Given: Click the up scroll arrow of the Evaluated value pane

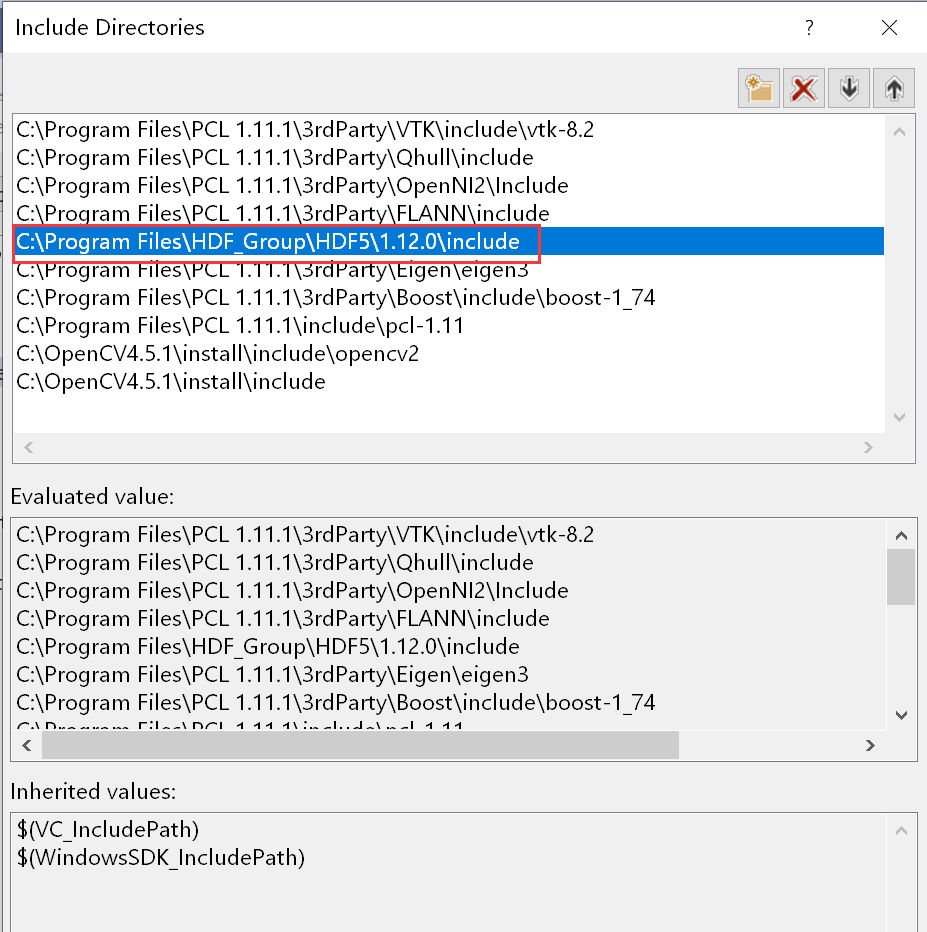Looking at the screenshot, I should point(901,534).
